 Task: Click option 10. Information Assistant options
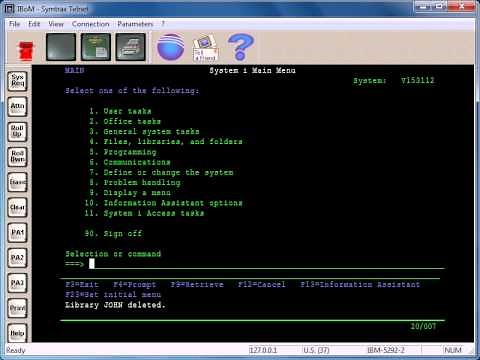(163, 203)
